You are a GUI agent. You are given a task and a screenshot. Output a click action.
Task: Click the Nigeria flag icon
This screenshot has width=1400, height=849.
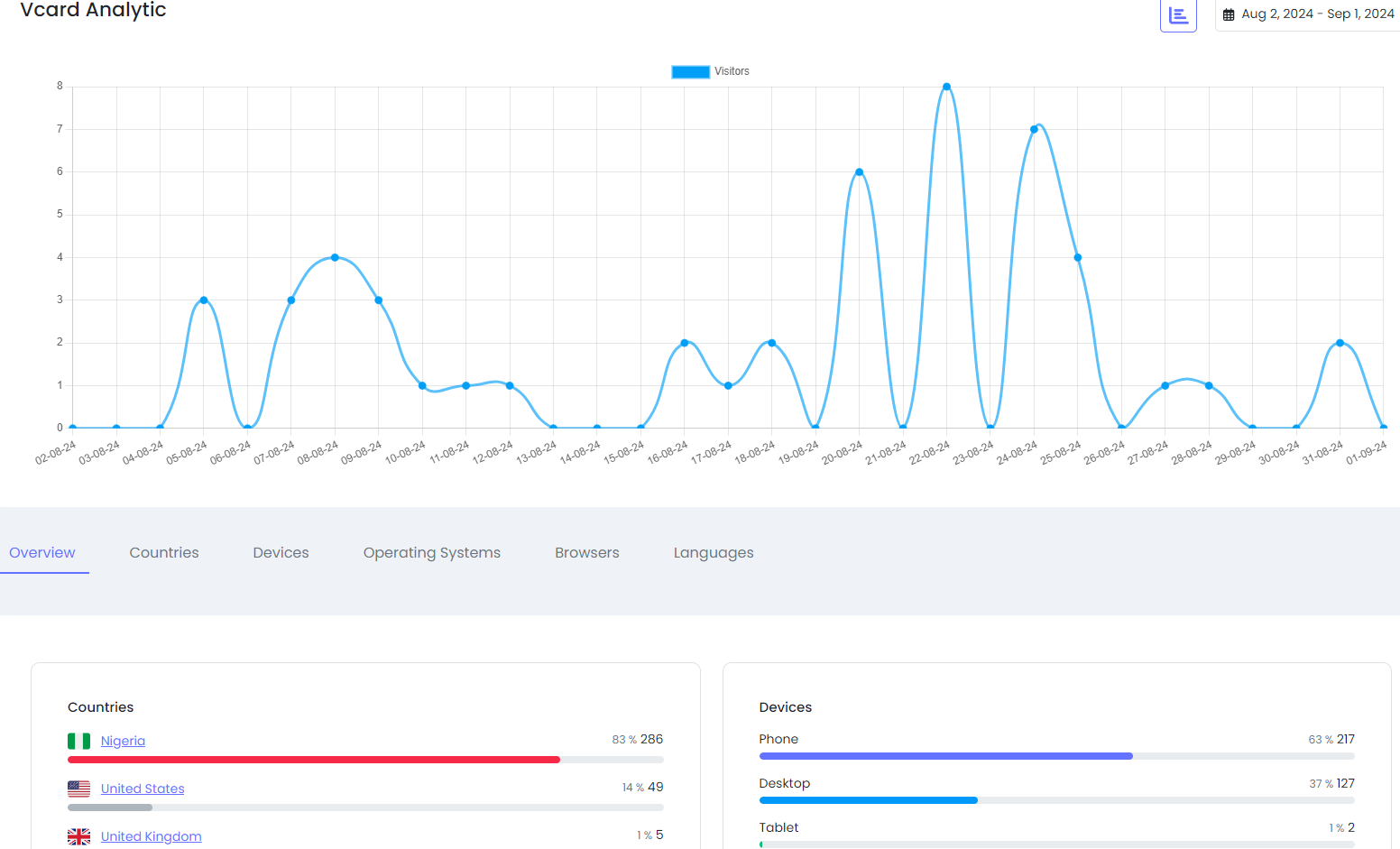78,741
